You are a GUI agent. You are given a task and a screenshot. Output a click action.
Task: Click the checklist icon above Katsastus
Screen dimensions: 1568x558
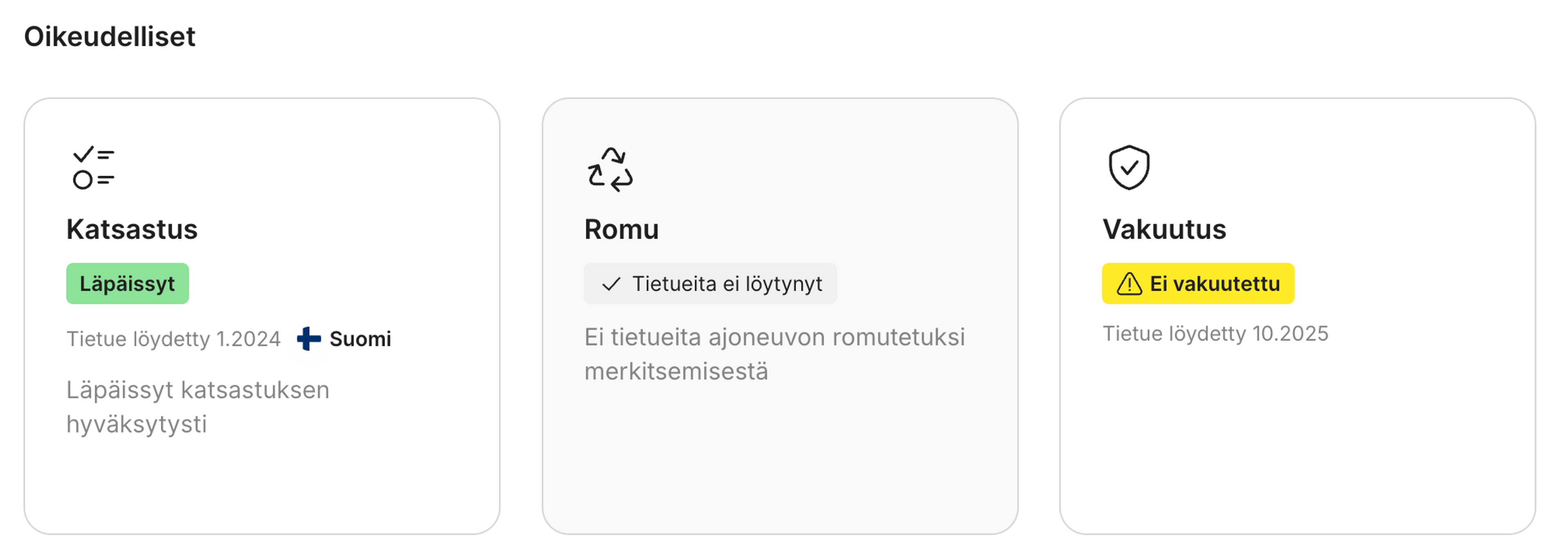pos(93,166)
